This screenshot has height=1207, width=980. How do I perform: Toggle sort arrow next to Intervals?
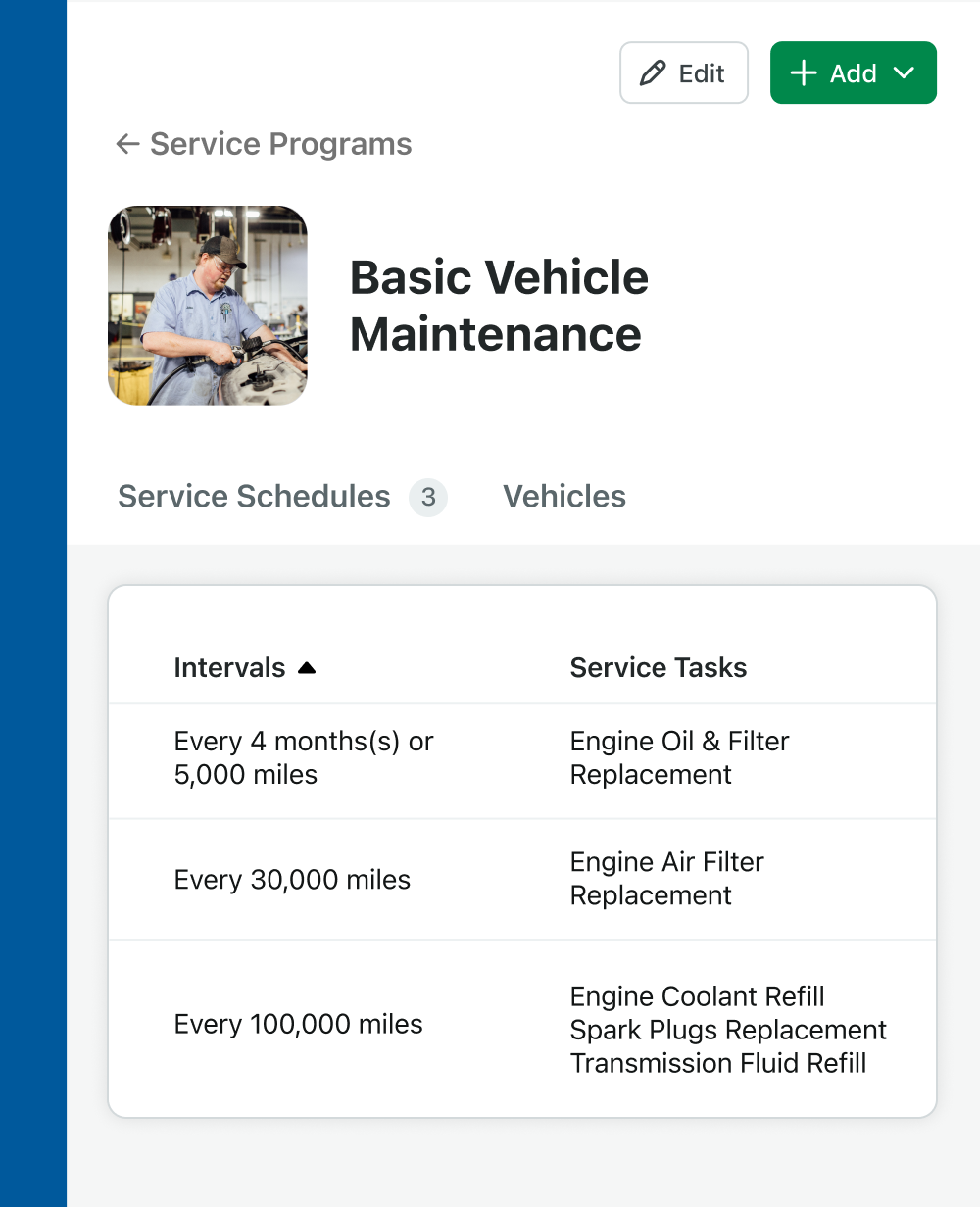pos(307,668)
